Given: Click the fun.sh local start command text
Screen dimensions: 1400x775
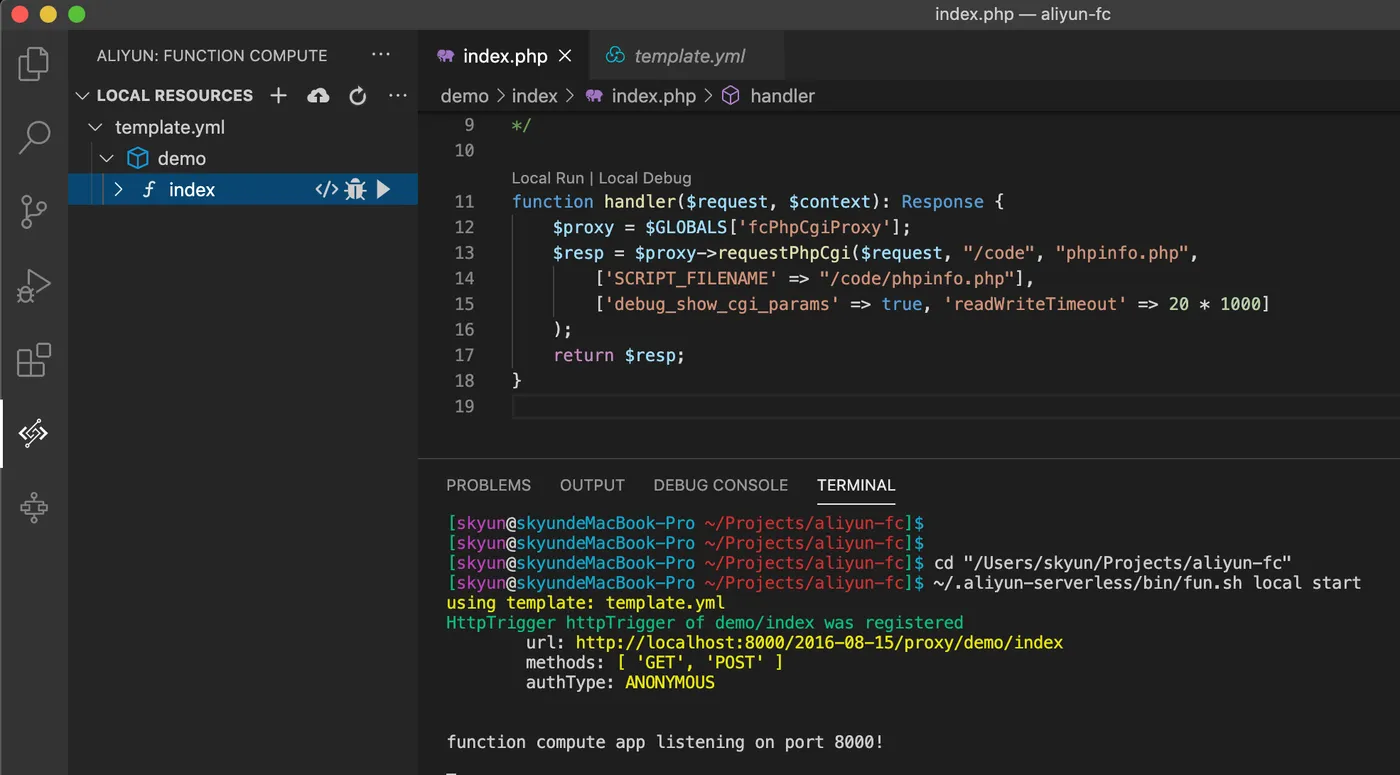Looking at the screenshot, I should pos(1147,582).
